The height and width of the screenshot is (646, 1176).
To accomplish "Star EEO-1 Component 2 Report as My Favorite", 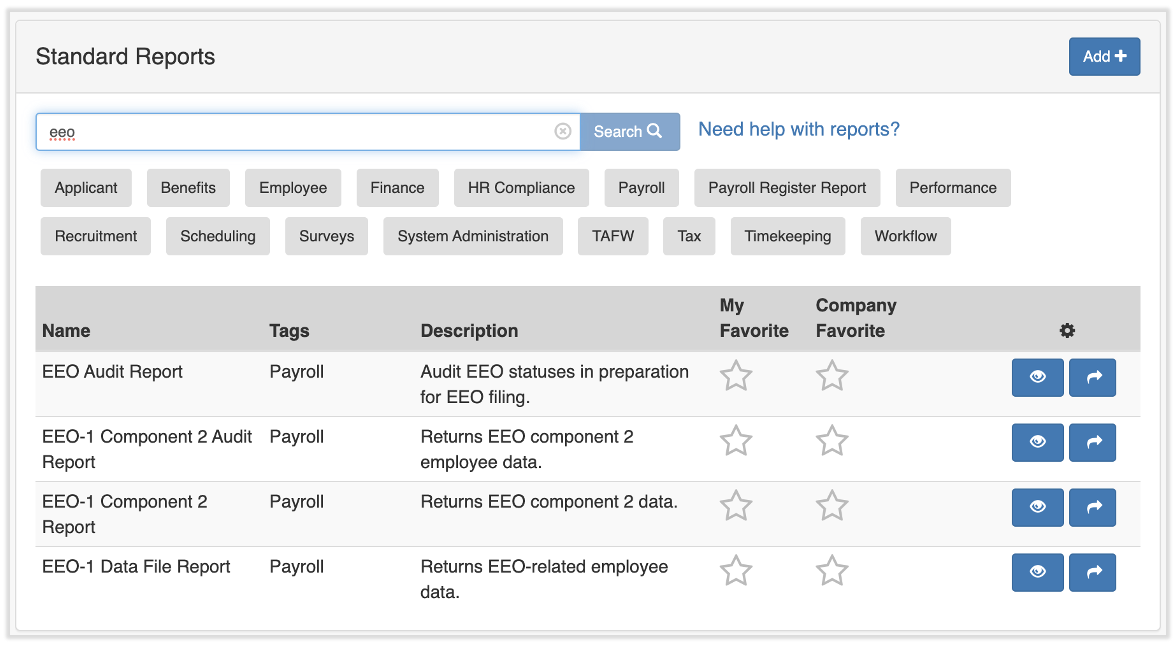I will [736, 506].
